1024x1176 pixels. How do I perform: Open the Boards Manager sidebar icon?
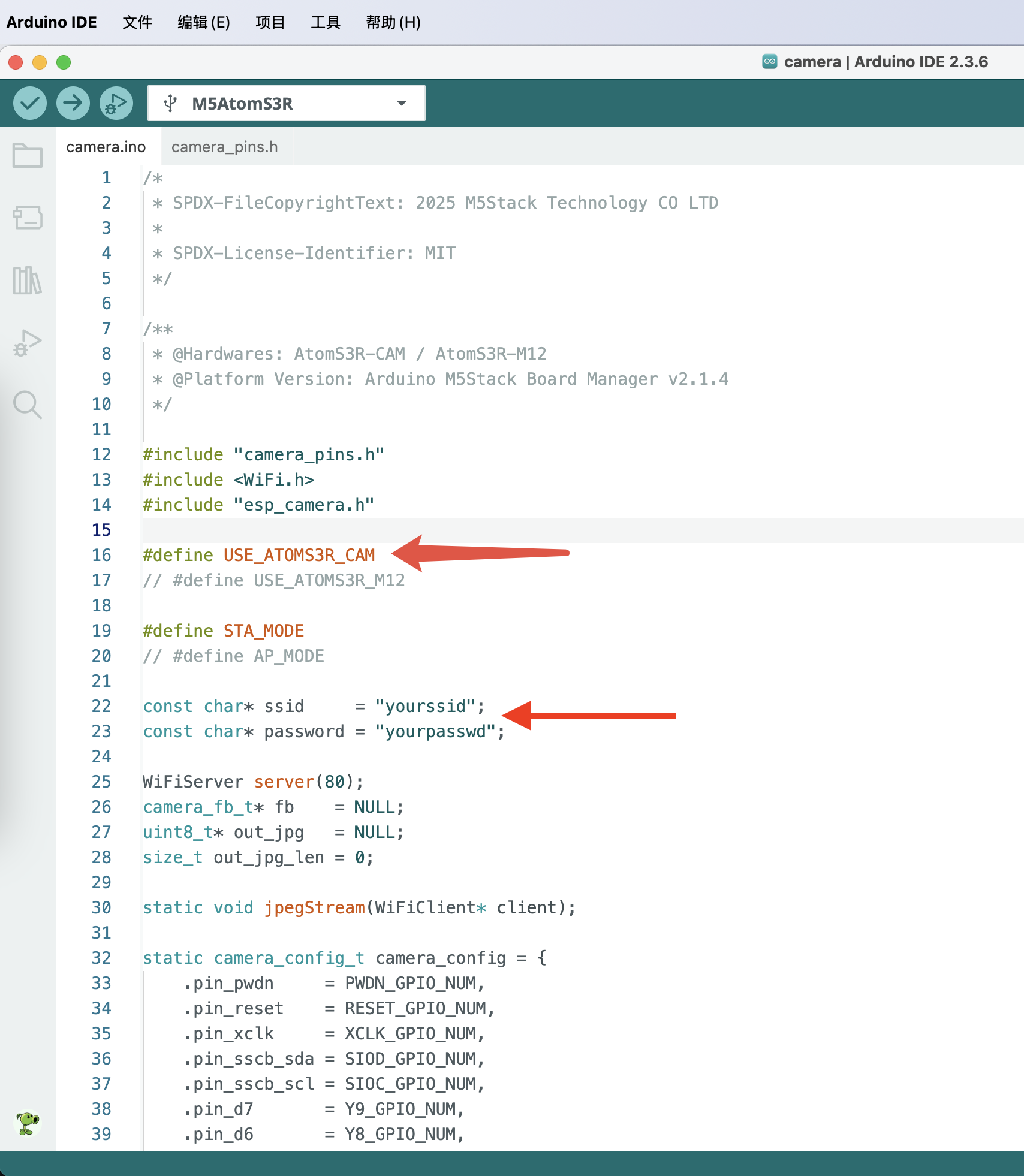click(28, 218)
